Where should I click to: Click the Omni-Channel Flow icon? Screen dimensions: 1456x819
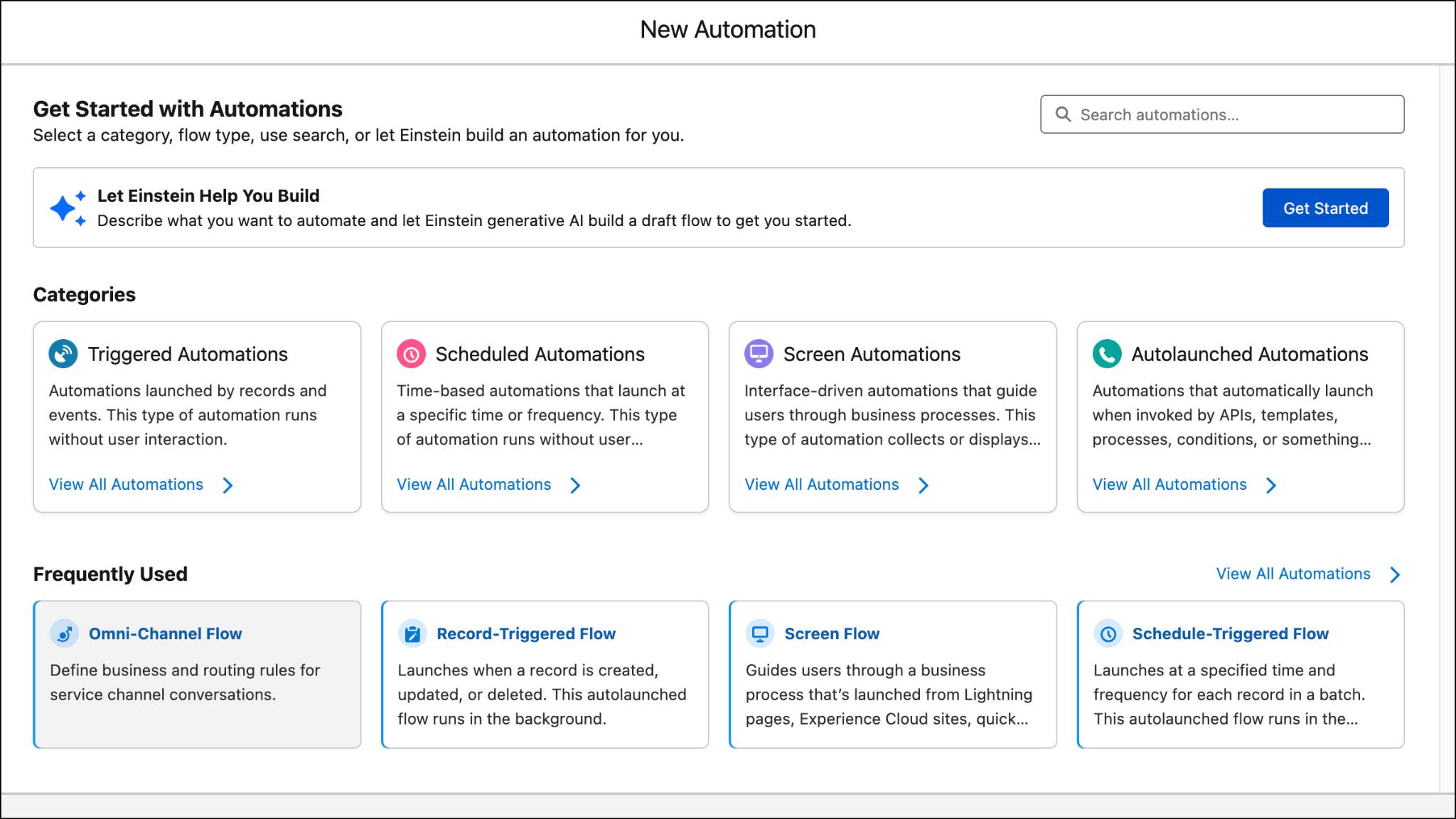coord(64,633)
